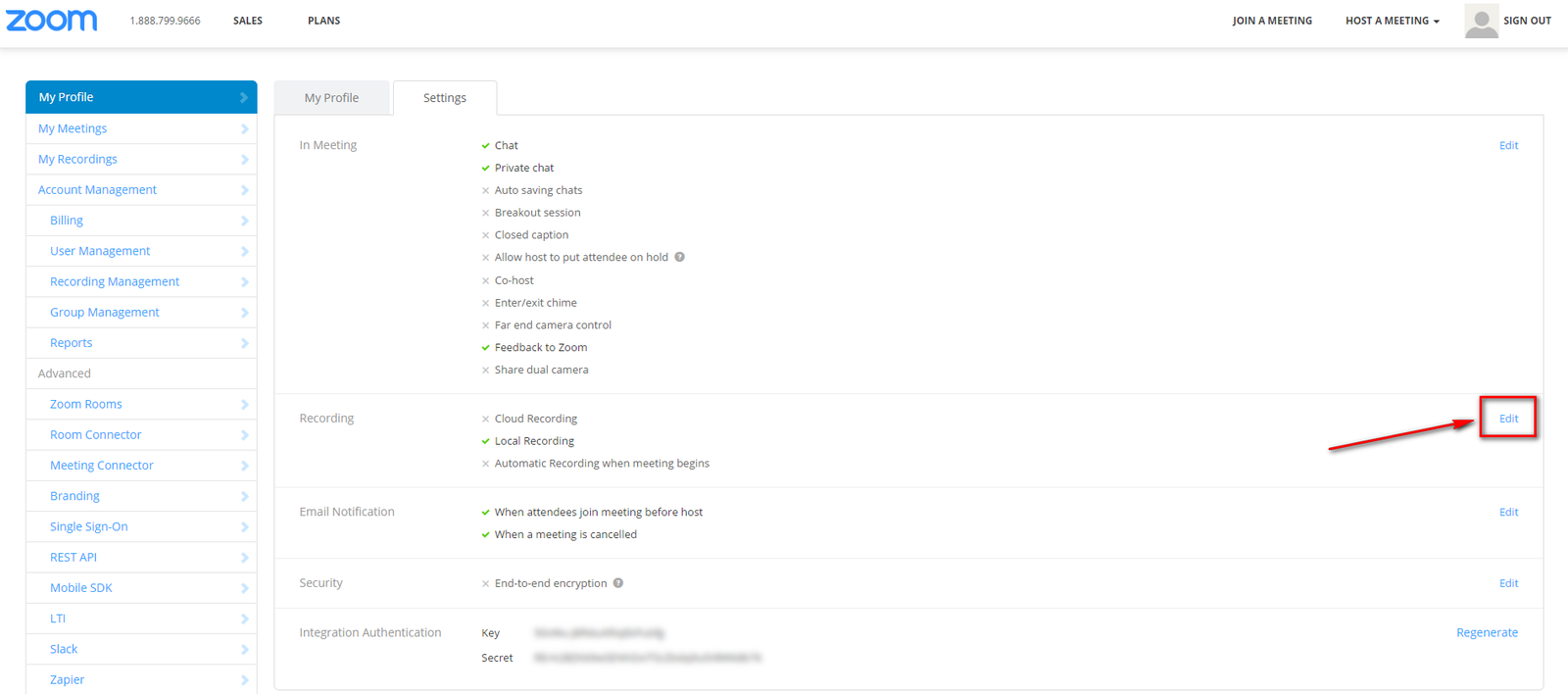Open the Sales menu item
The height and width of the screenshot is (694, 1568).
pyautogui.click(x=248, y=21)
